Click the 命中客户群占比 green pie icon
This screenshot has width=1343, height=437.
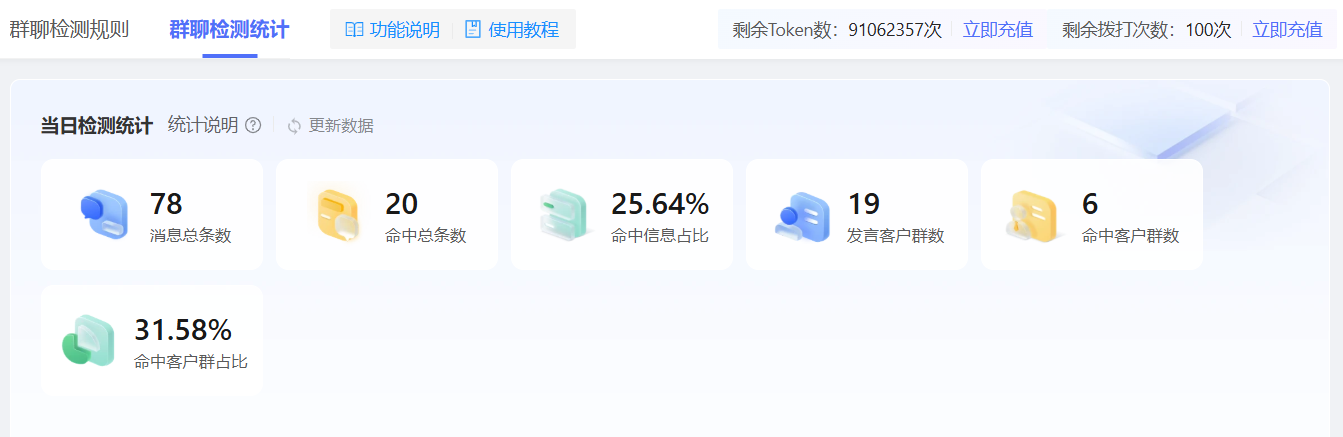click(x=89, y=340)
